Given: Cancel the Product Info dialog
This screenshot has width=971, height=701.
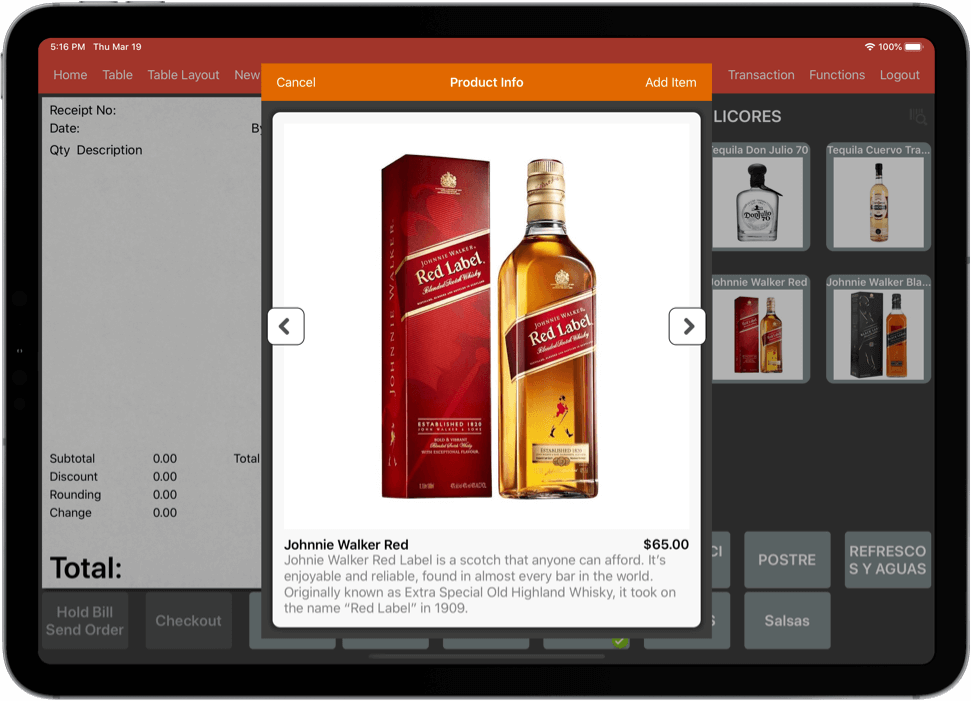Looking at the screenshot, I should tap(296, 83).
